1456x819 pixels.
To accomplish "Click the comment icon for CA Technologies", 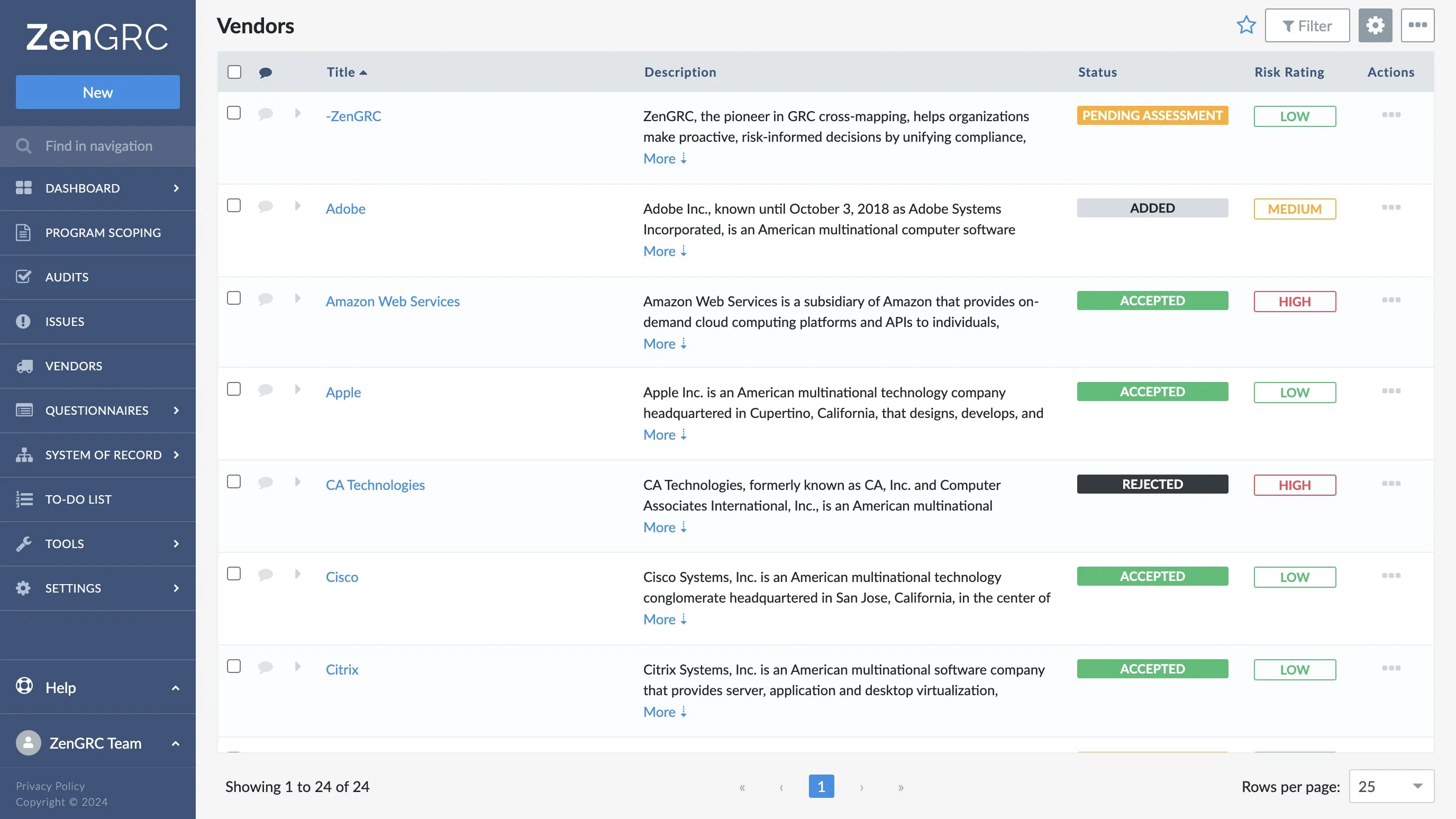I will point(265,483).
